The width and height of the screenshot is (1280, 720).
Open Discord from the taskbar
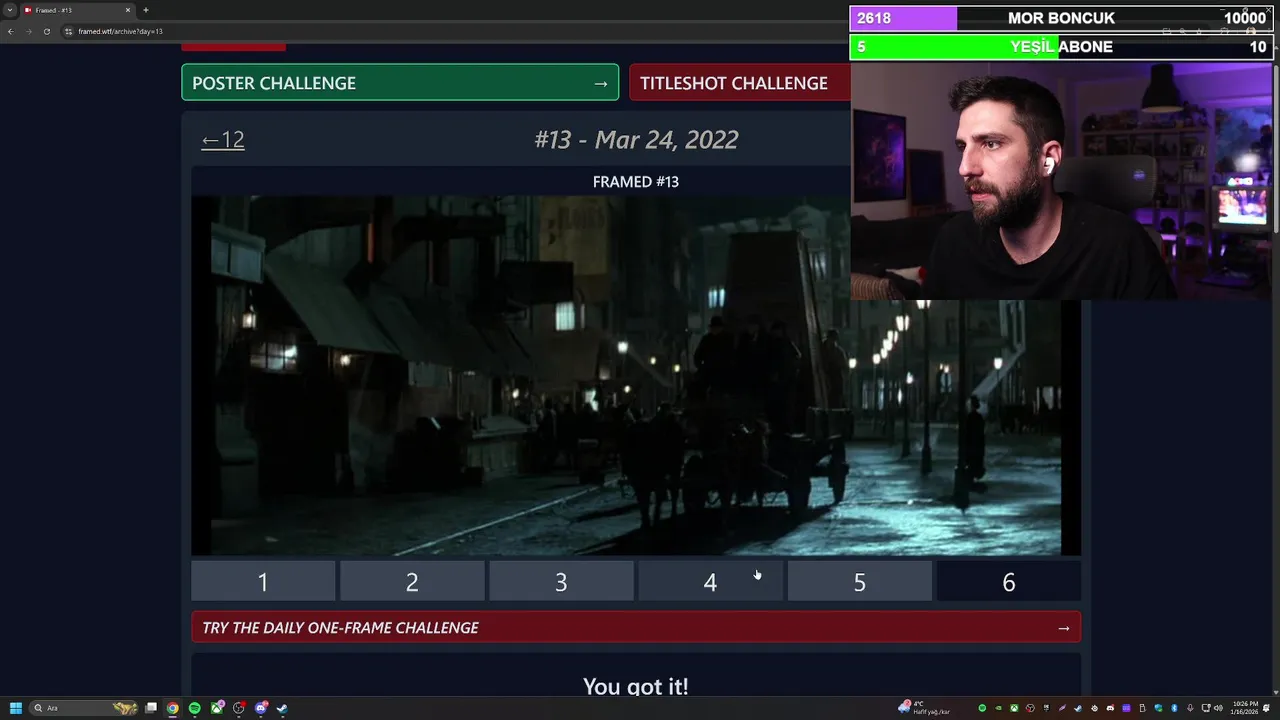[x=261, y=708]
